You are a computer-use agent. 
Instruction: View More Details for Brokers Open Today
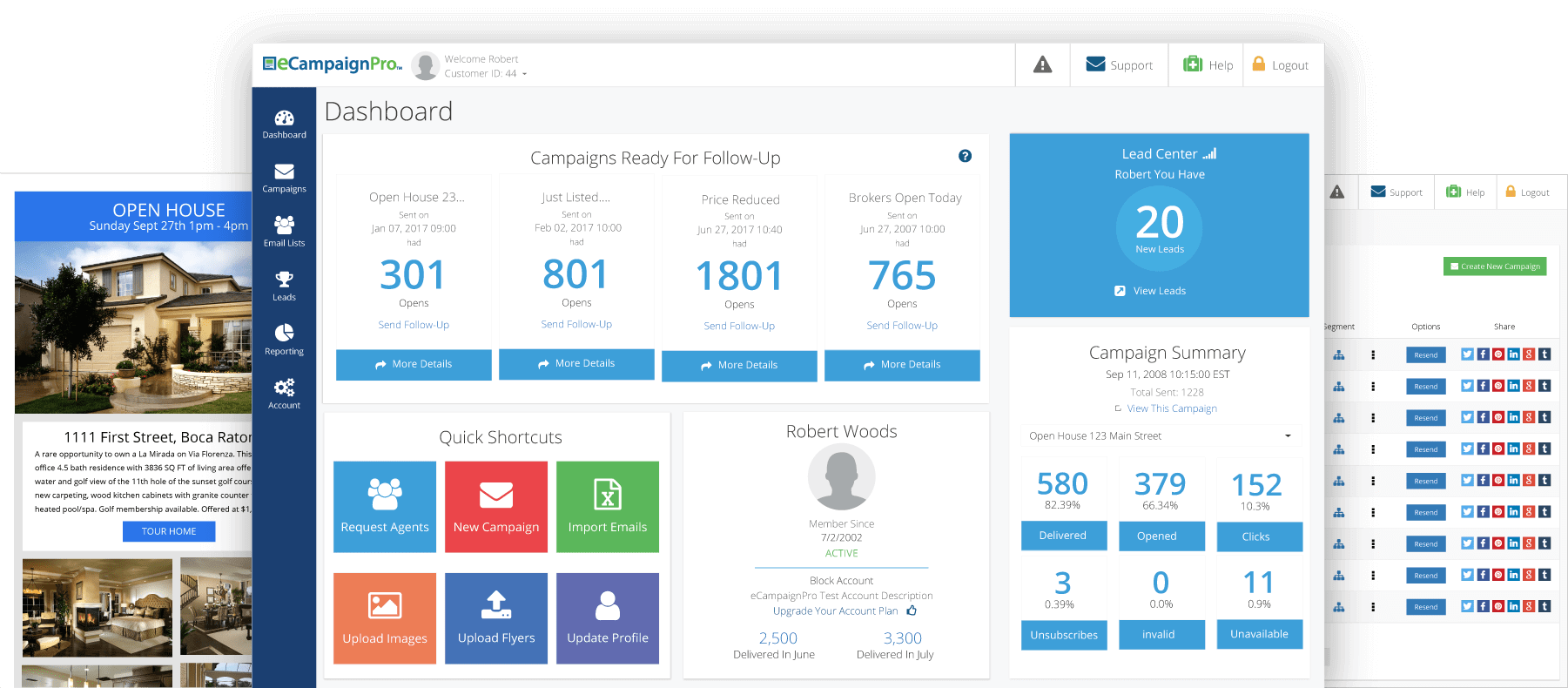pos(902,365)
